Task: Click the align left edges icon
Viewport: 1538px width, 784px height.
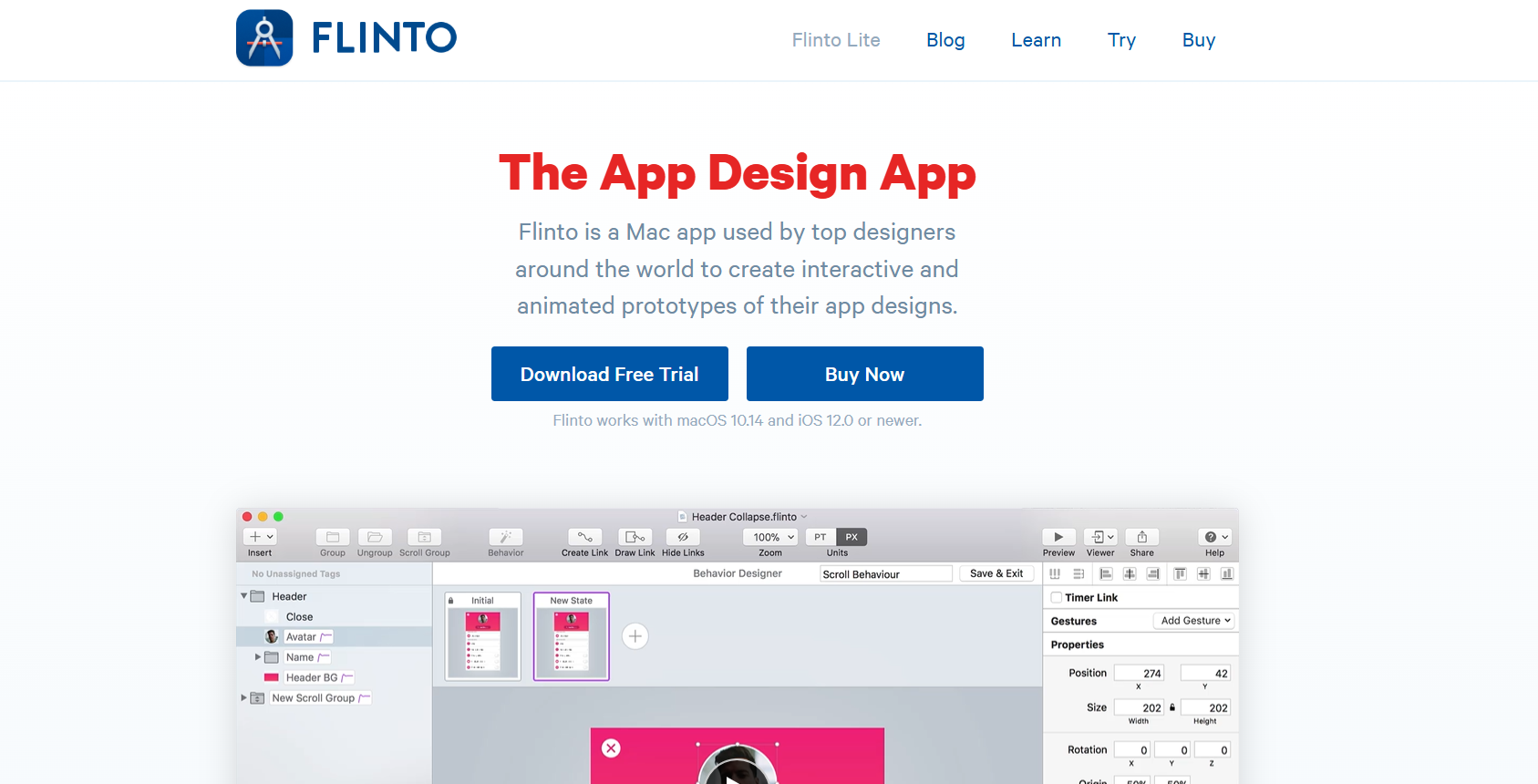Action: click(x=1106, y=573)
